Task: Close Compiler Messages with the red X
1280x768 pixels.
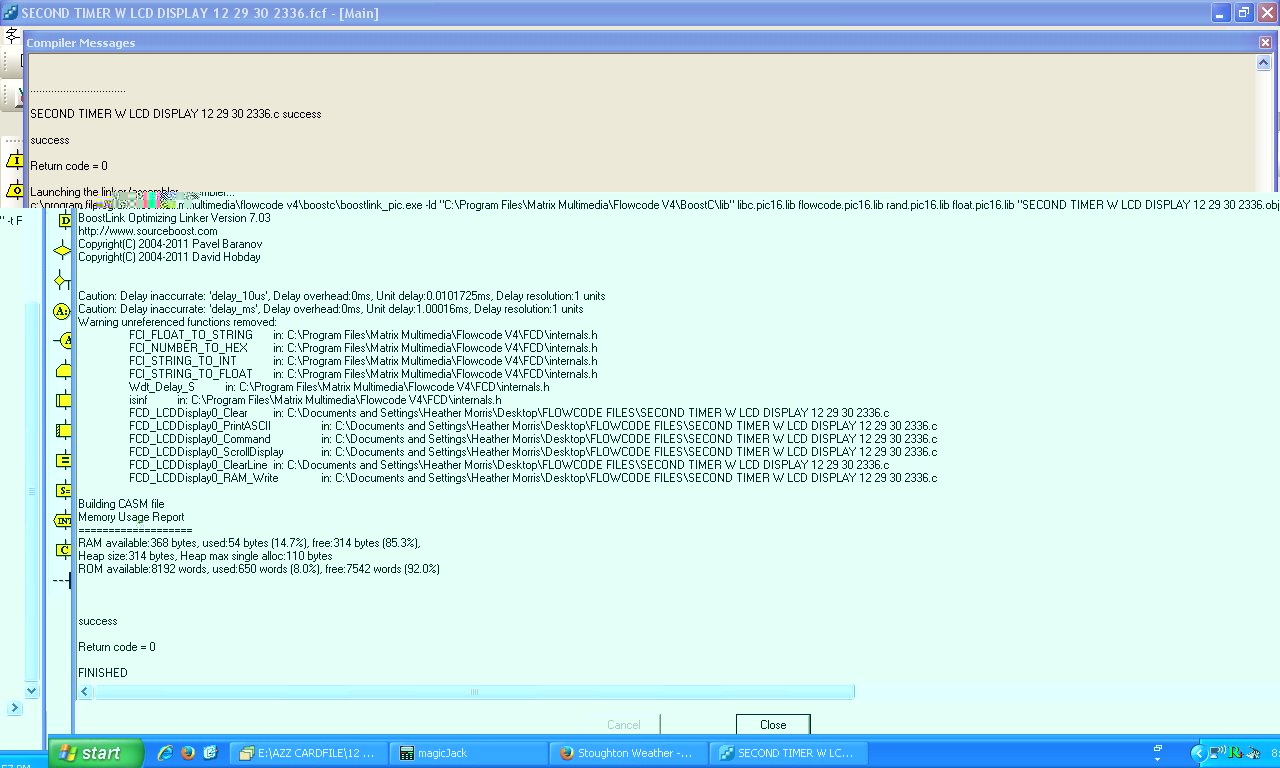Action: tap(1266, 42)
